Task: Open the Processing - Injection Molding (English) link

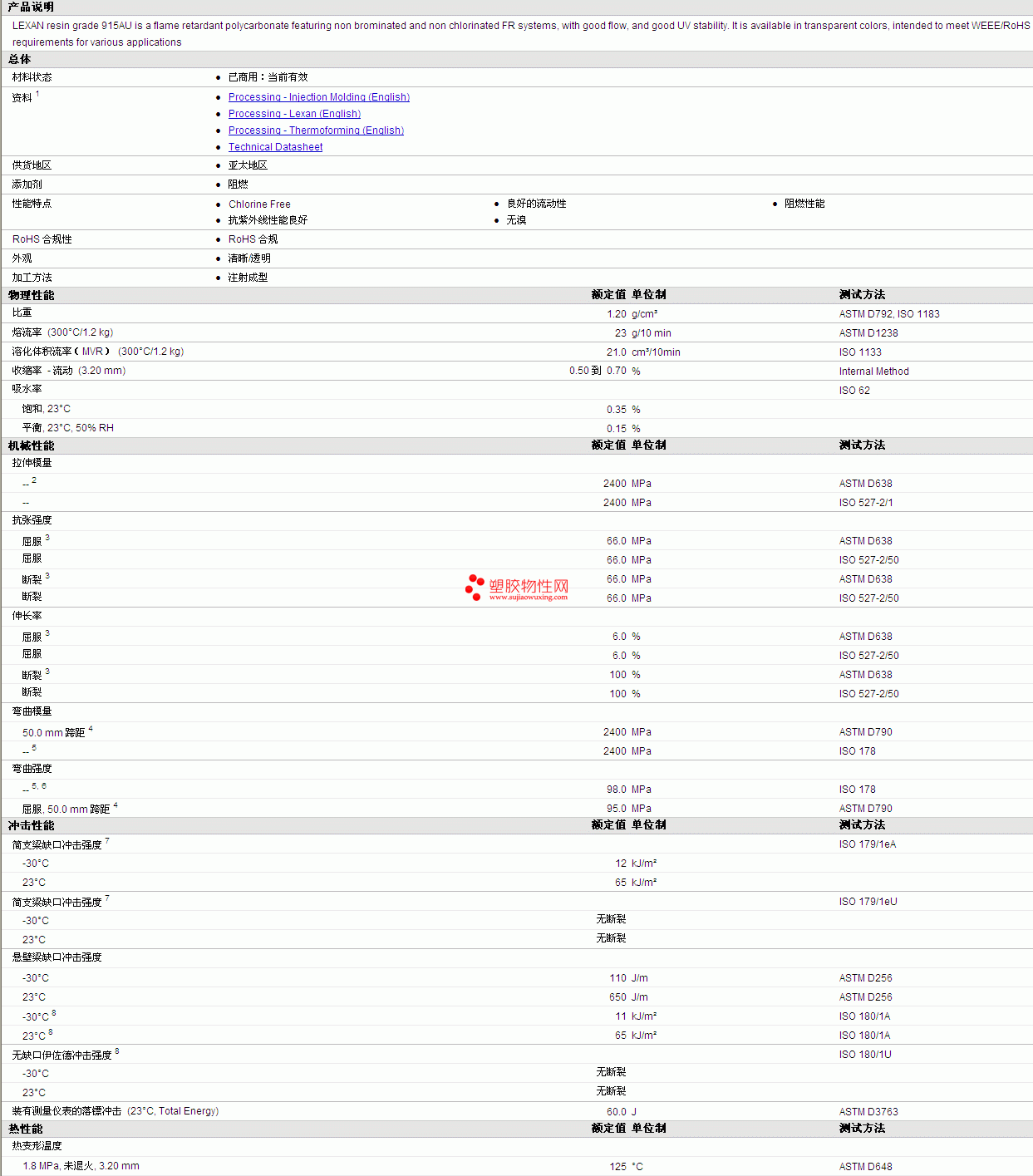Action: coord(319,97)
